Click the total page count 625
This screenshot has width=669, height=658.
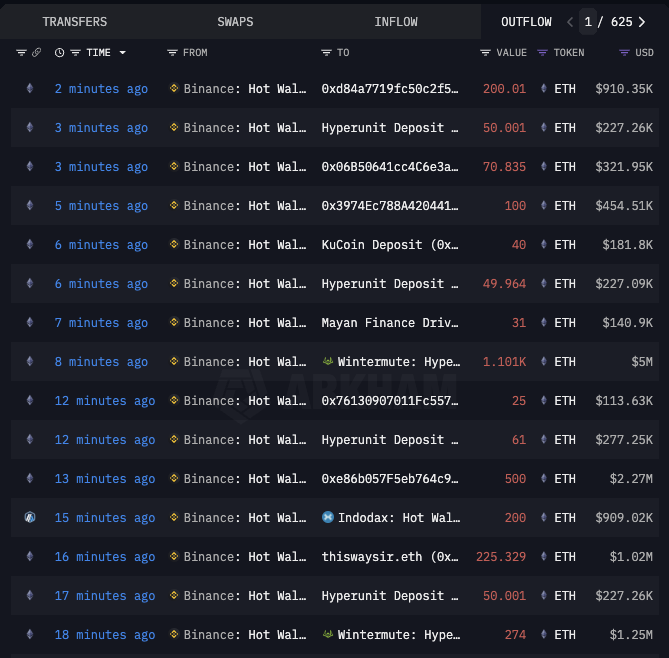(622, 22)
